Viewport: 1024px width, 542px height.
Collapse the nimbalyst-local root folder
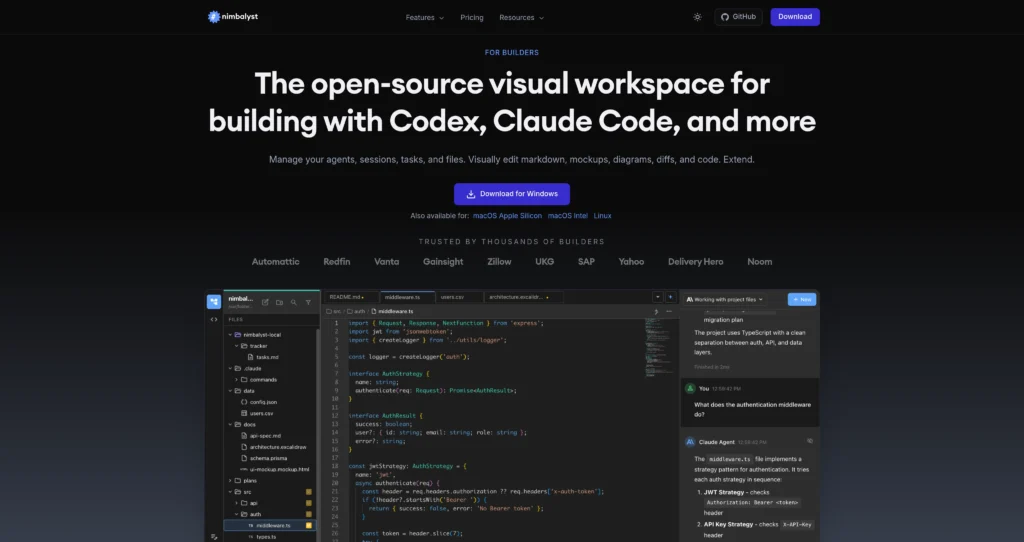coord(231,334)
